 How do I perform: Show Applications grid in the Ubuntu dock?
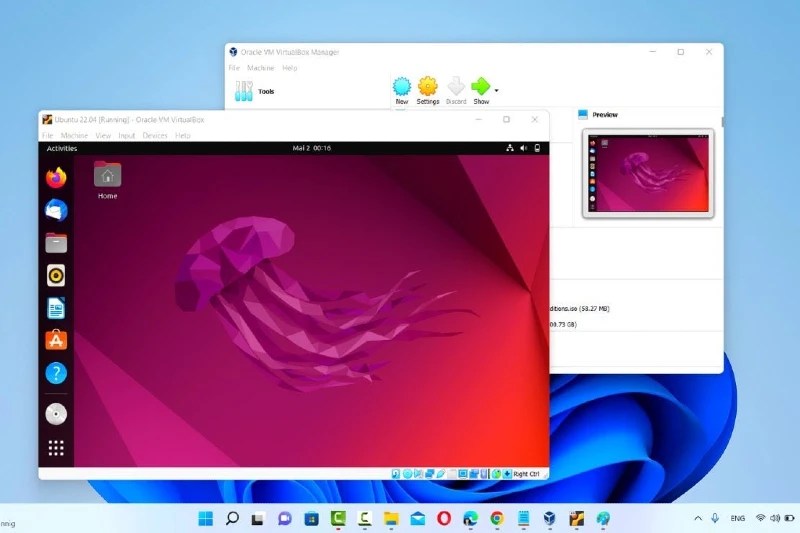click(56, 448)
